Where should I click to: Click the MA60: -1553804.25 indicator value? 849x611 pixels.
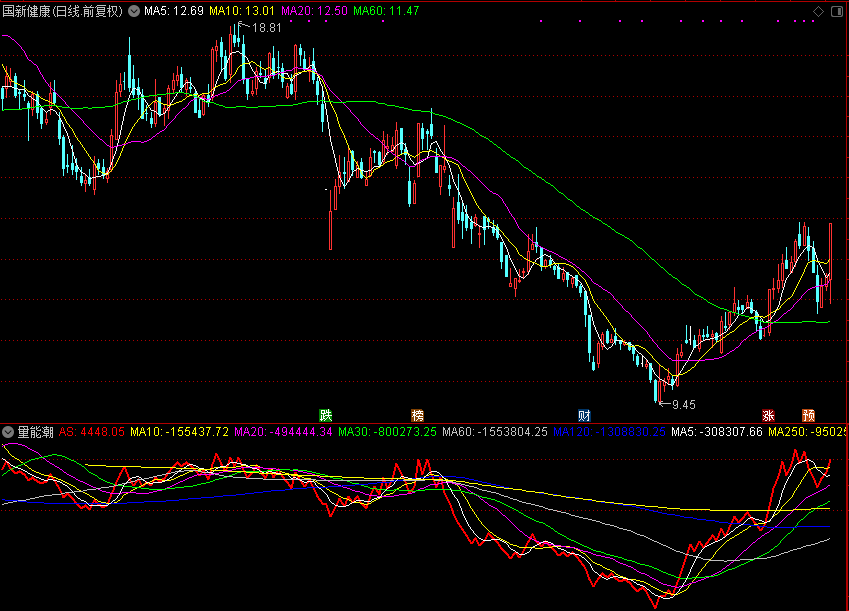[x=495, y=432]
